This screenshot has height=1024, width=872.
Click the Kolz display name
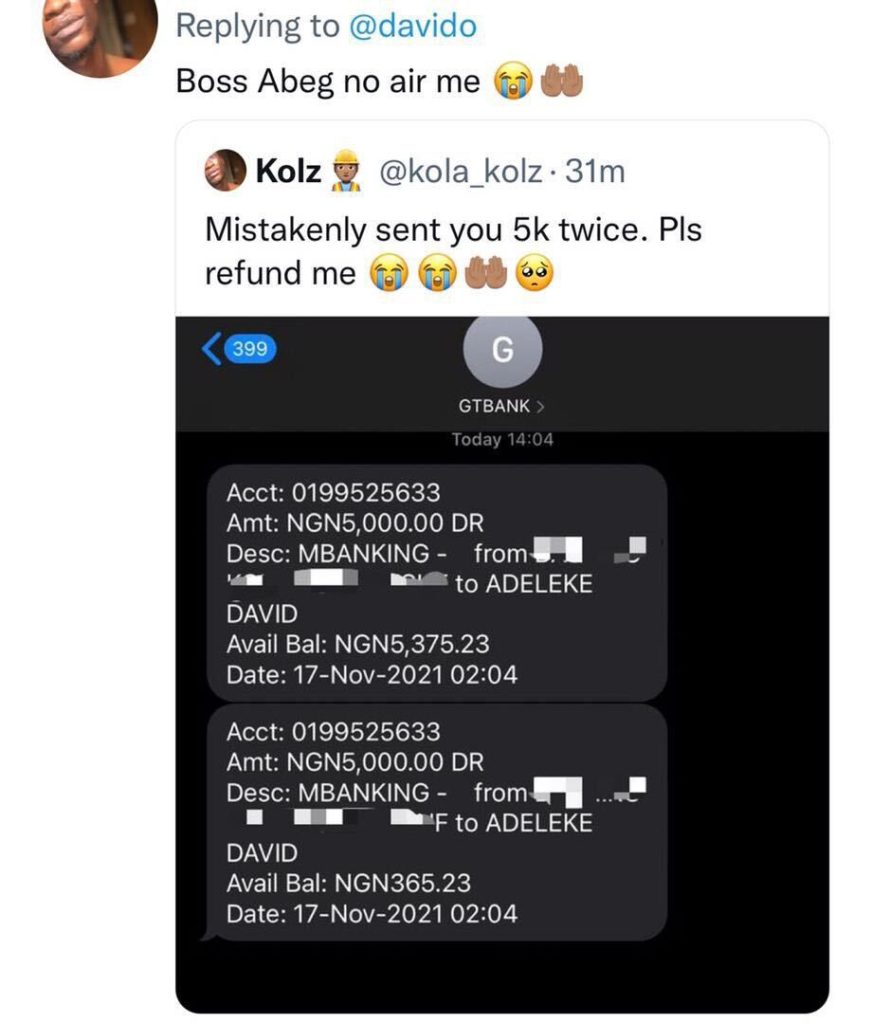click(289, 172)
